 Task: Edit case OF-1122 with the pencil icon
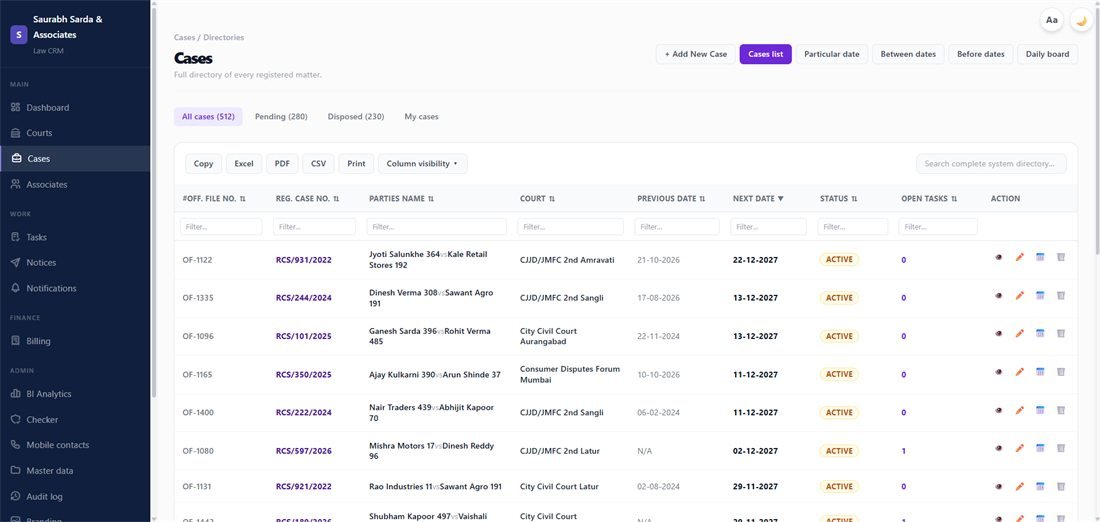click(1019, 257)
